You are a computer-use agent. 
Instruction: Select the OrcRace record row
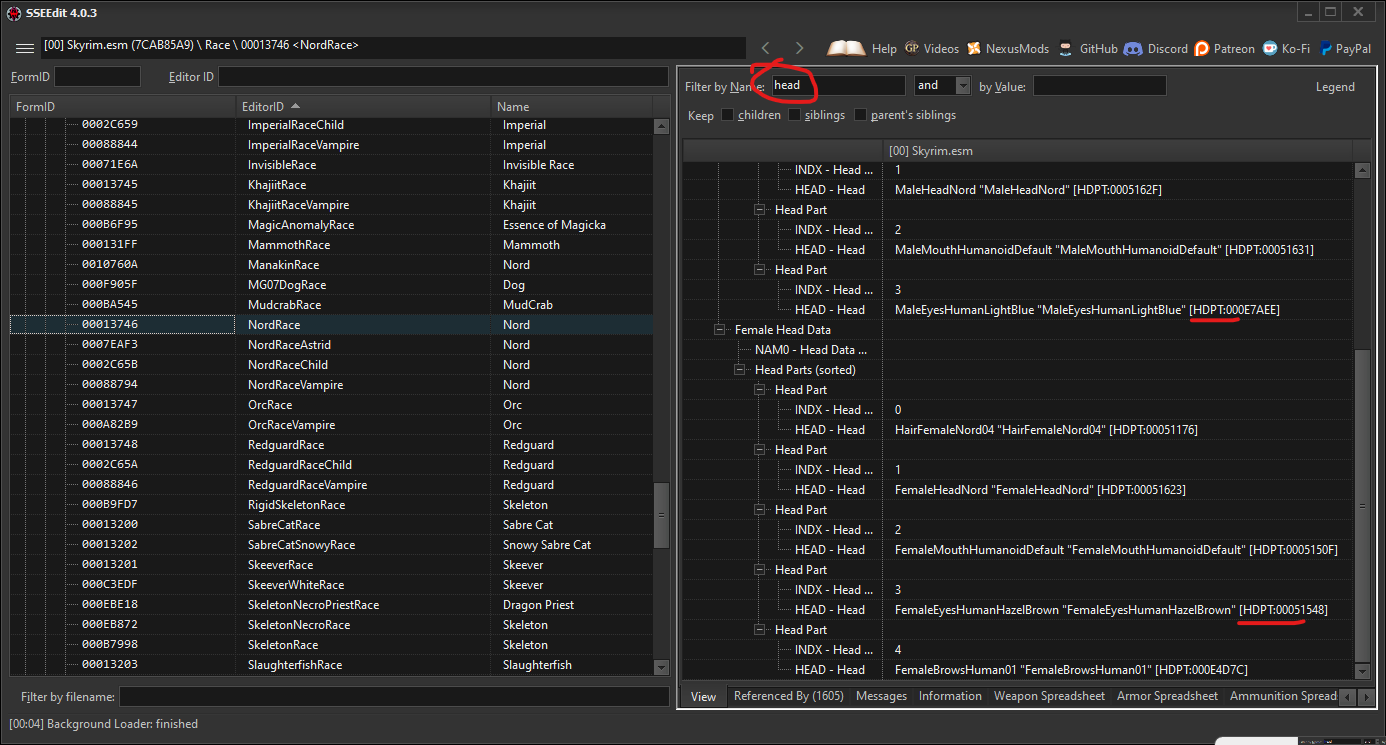pos(331,405)
